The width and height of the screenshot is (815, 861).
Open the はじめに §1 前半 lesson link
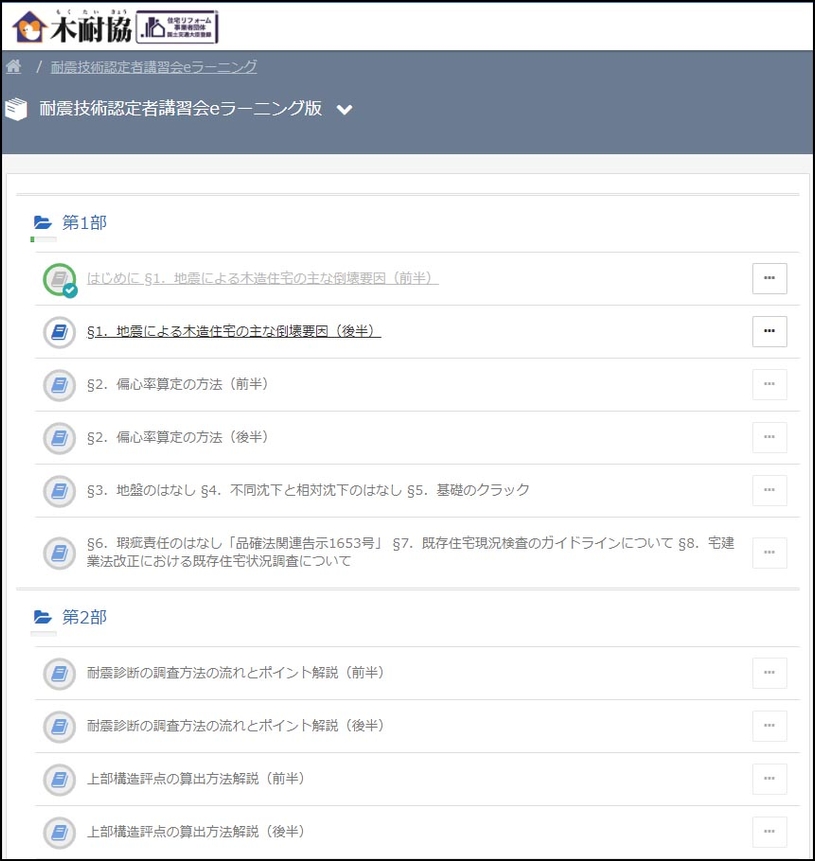pyautogui.click(x=262, y=278)
